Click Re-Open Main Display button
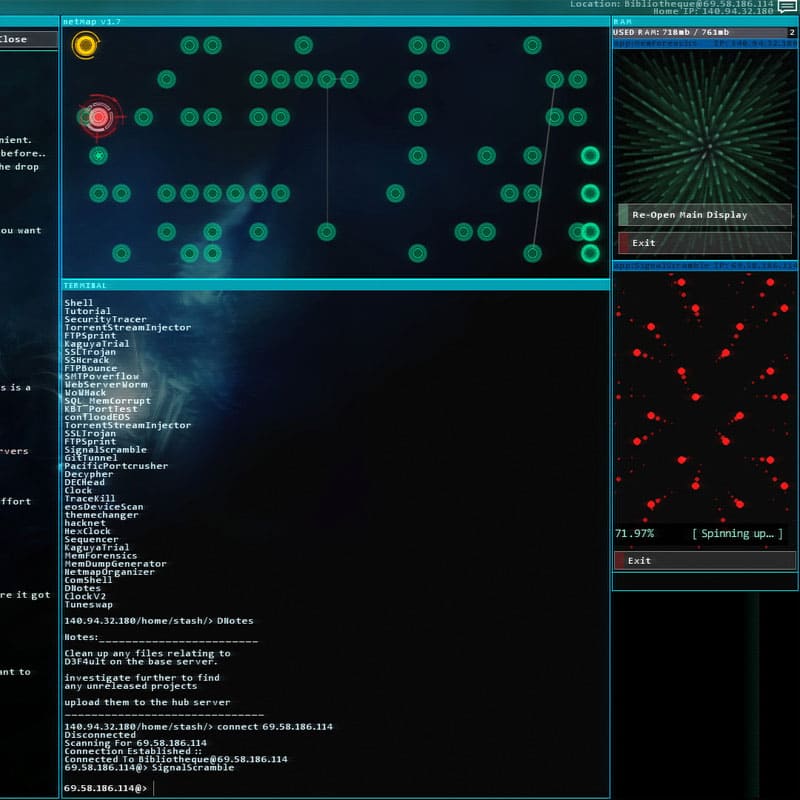 (x=704, y=215)
